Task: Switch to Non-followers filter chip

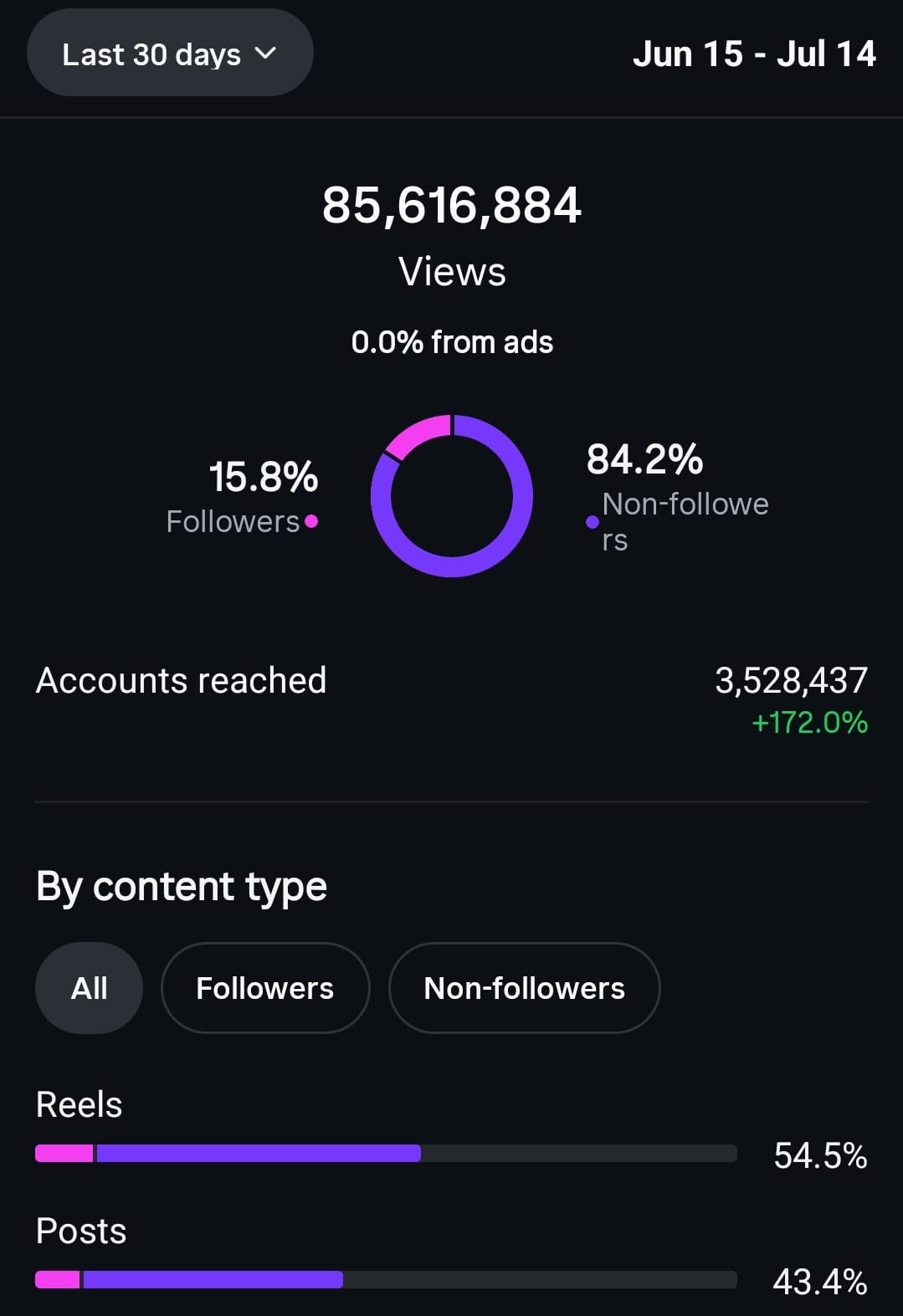Action: click(525, 988)
